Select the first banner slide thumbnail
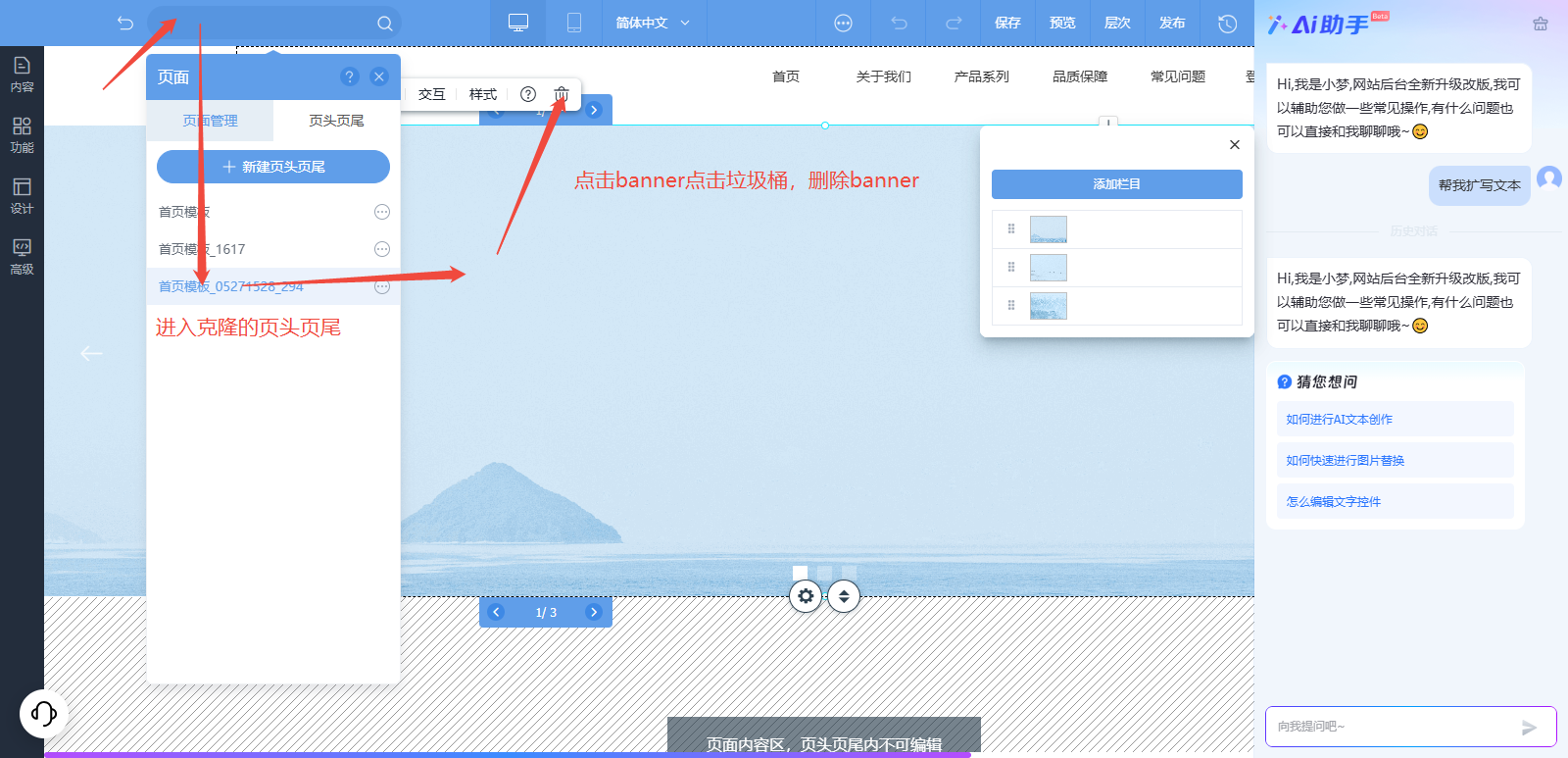This screenshot has width=1568, height=758. [x=1049, y=229]
